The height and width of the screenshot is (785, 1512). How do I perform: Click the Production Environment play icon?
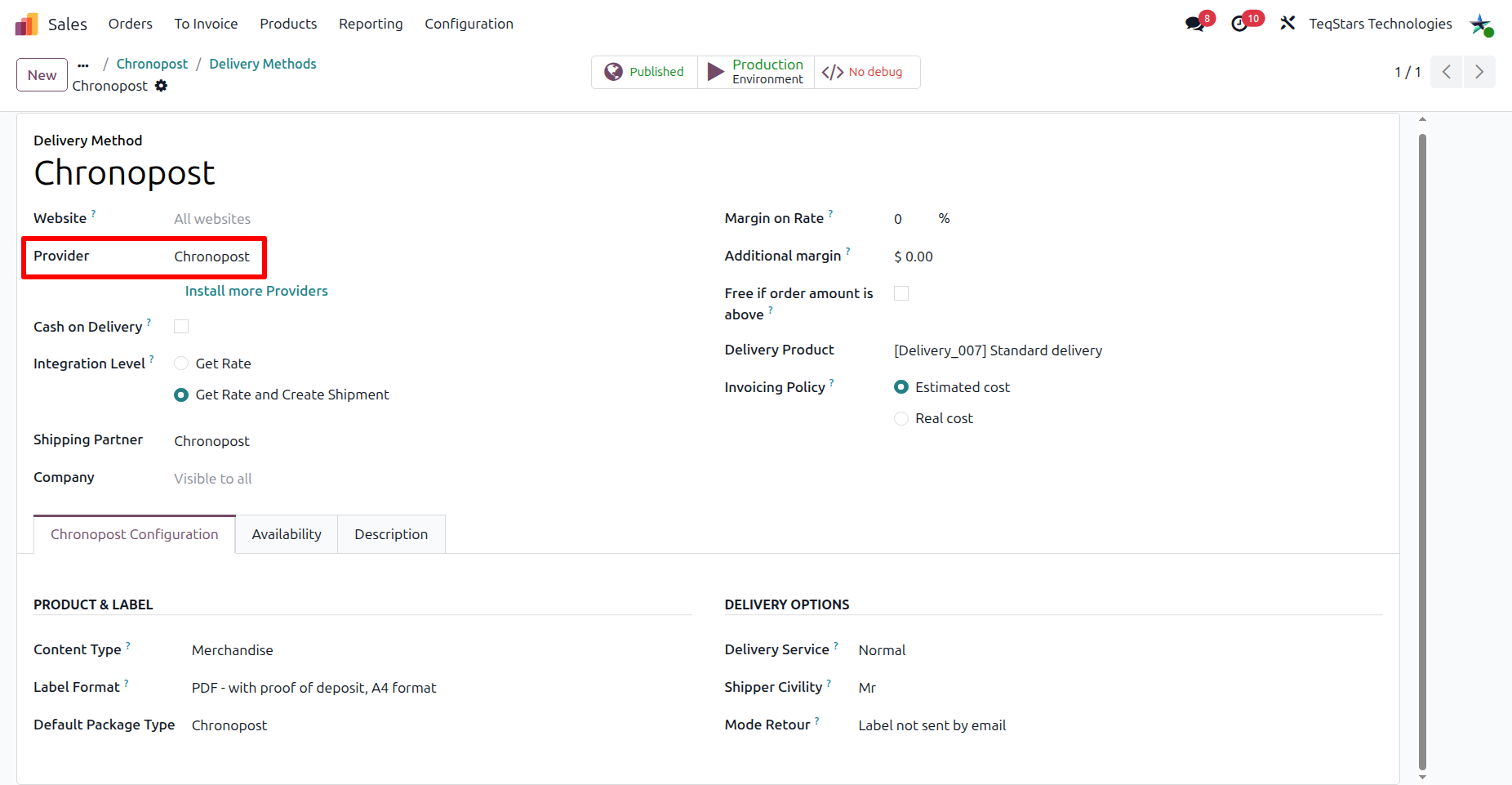(x=715, y=72)
